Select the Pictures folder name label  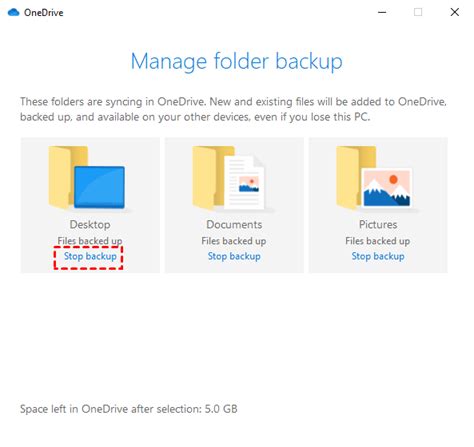378,224
